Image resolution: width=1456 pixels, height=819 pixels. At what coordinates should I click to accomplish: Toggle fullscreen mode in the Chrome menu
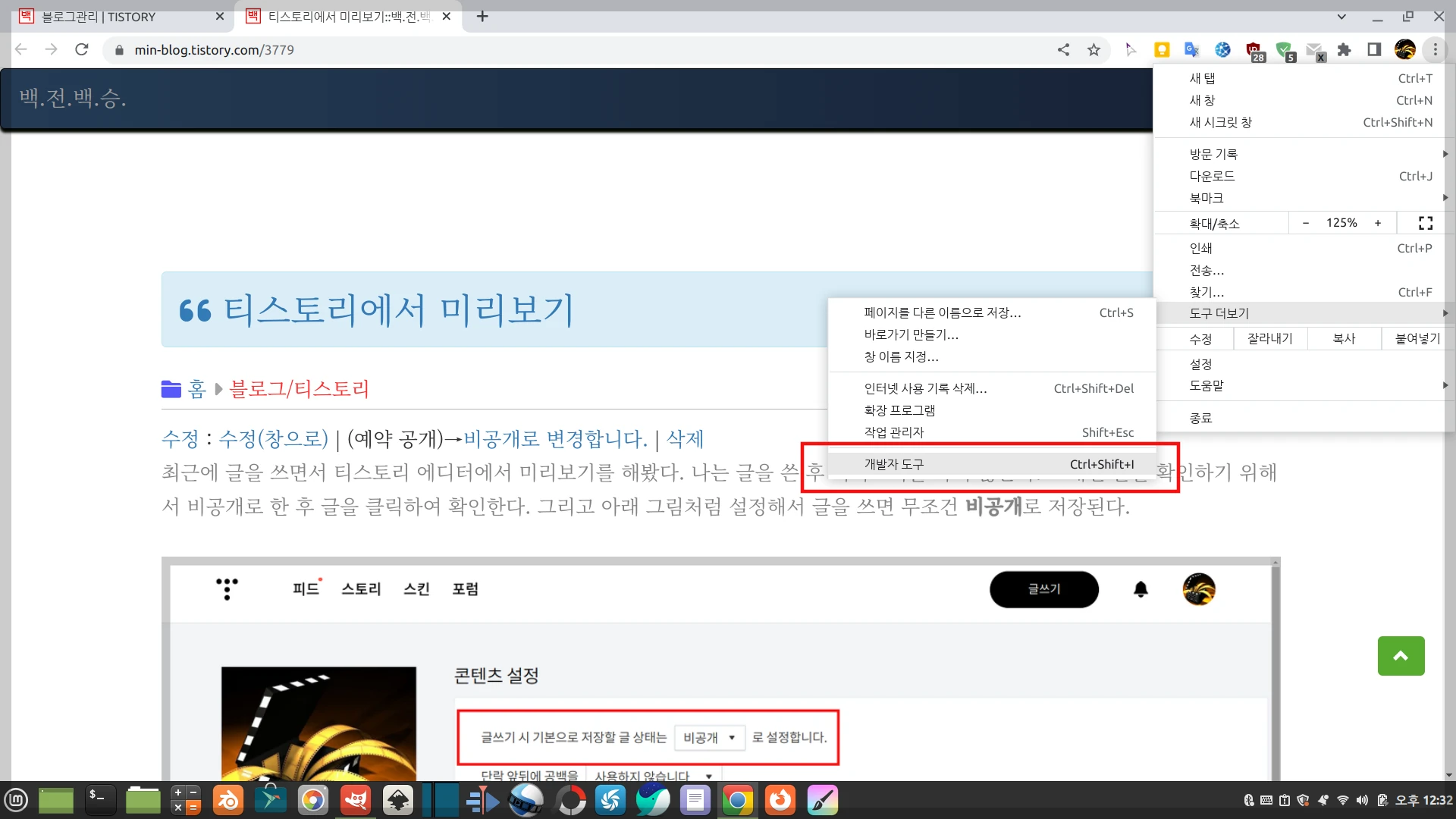1425,222
